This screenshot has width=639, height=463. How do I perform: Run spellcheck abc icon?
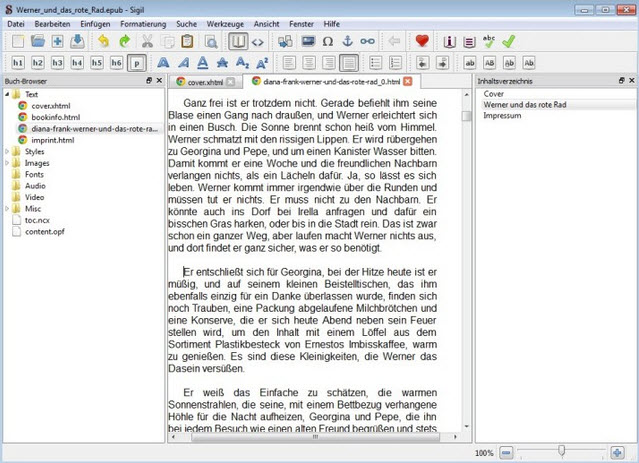[489, 41]
